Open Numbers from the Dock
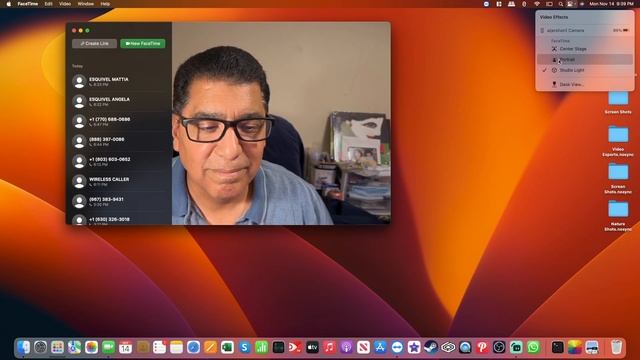 click(261, 347)
